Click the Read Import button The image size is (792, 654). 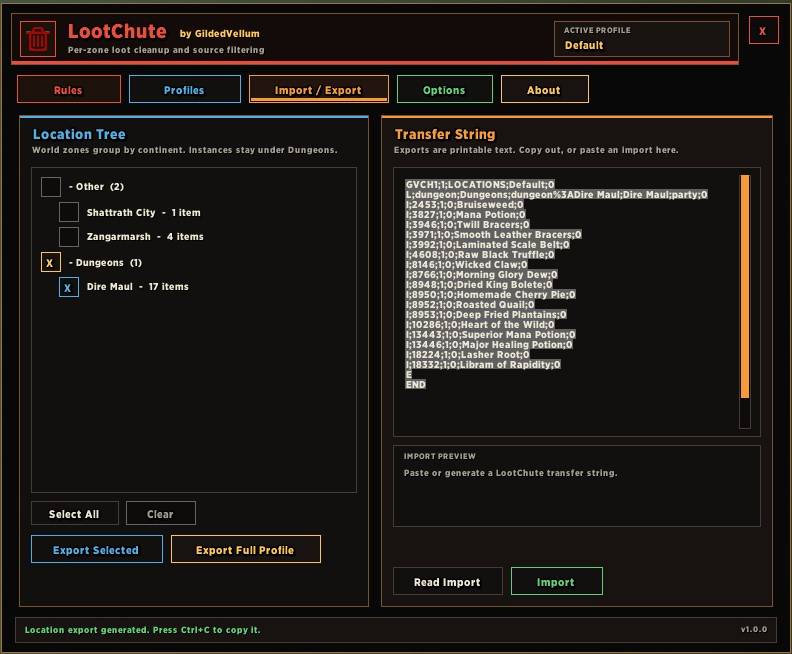tap(448, 581)
